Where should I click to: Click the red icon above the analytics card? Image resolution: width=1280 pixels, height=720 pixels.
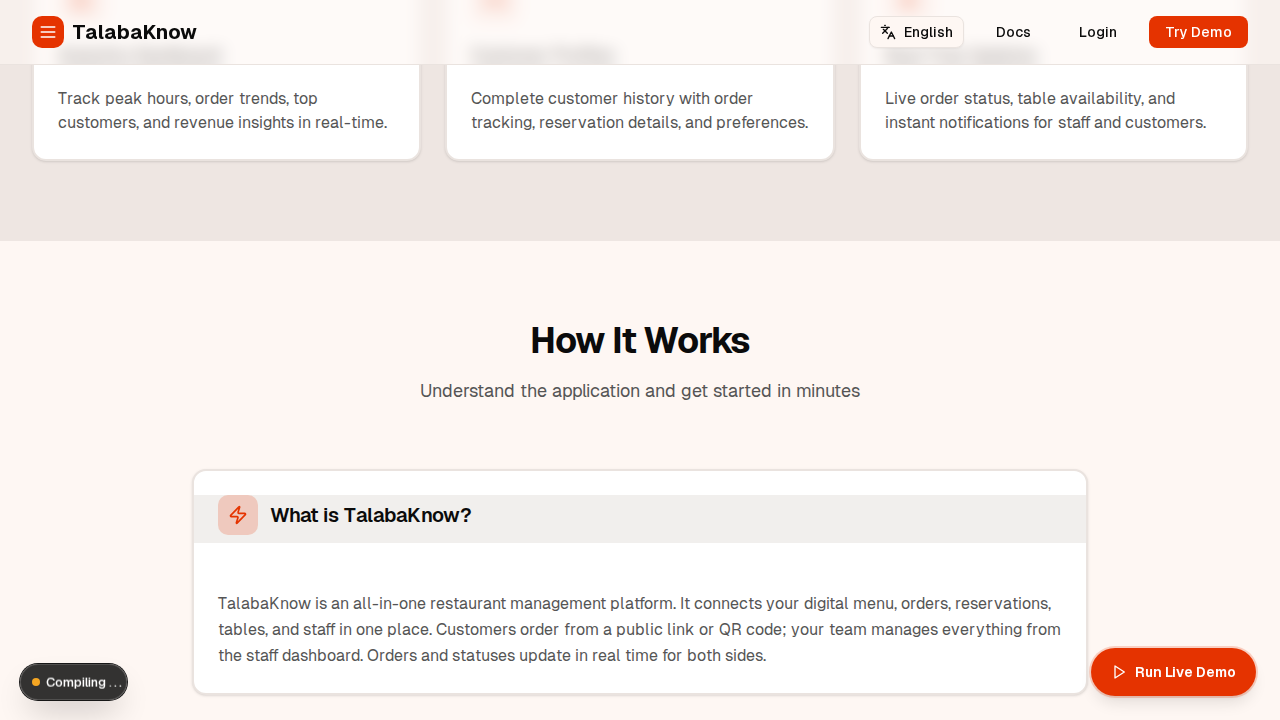pyautogui.click(x=80, y=6)
